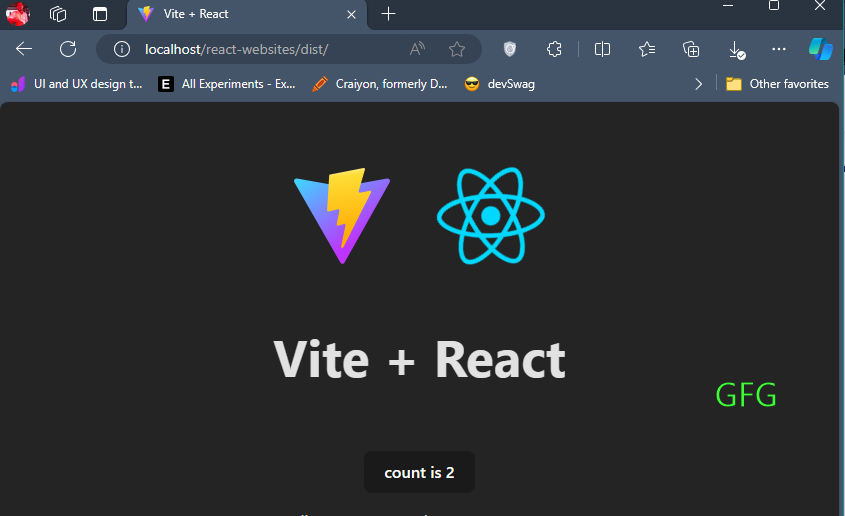Click the React logo

[490, 215]
